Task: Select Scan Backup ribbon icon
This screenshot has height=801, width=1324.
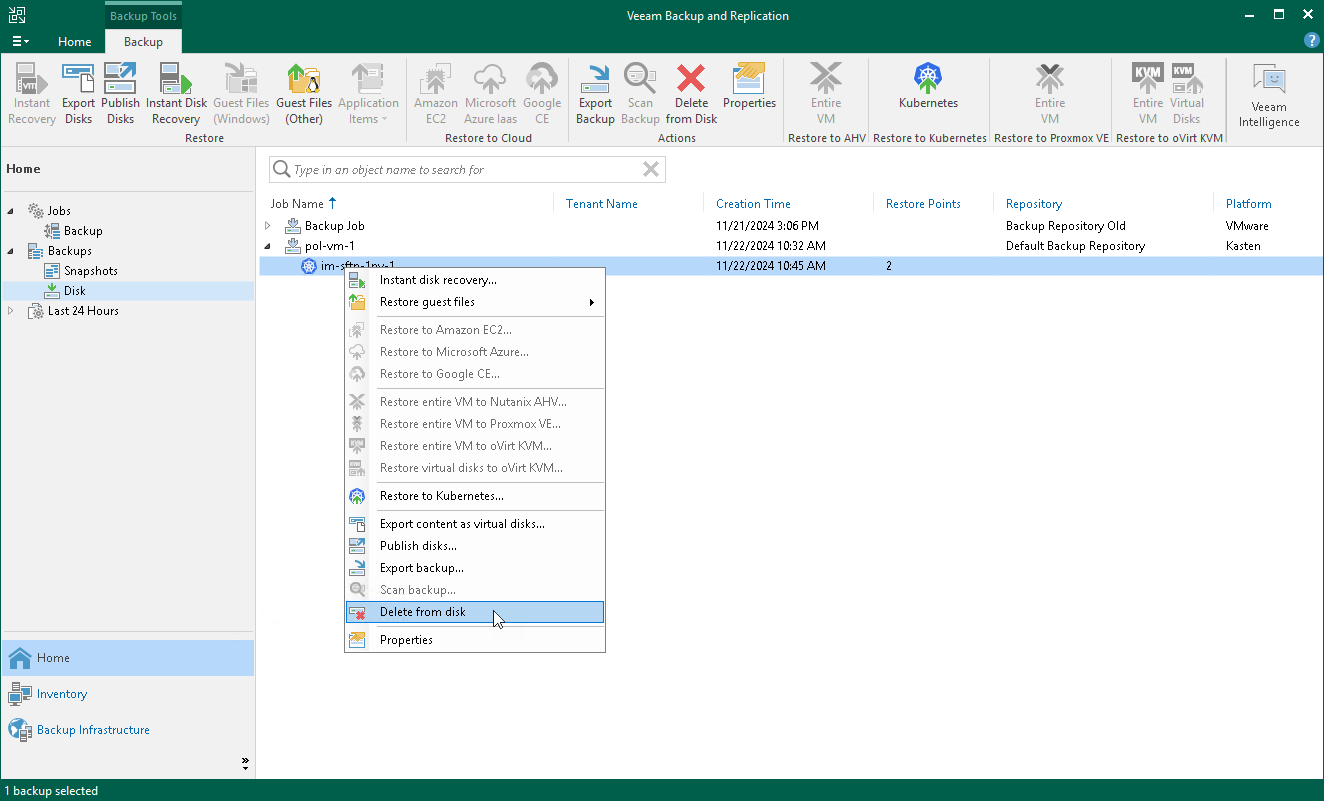Action: pyautogui.click(x=640, y=94)
